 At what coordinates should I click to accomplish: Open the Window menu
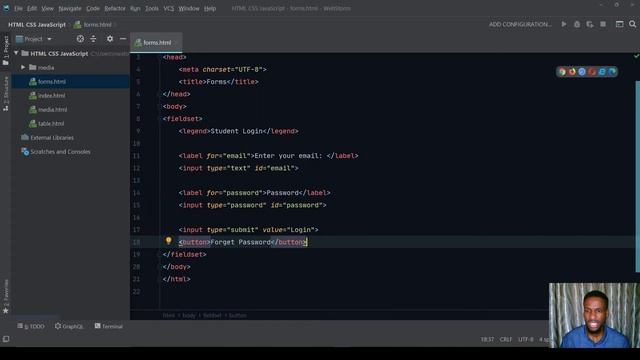point(189,8)
